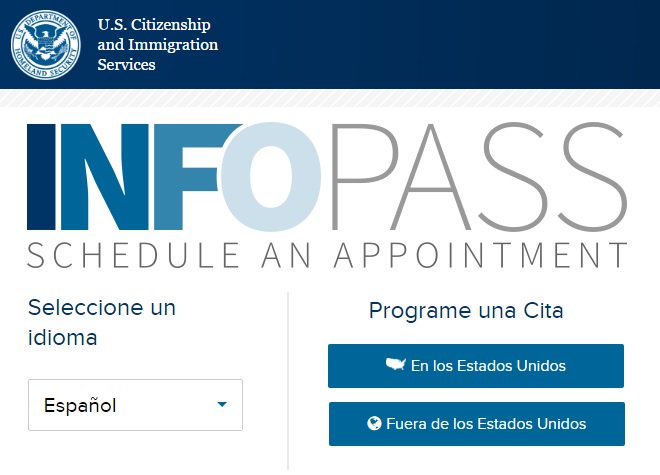This screenshot has width=660, height=475.
Task: Choose Fuera de los Estados Unidos
Action: [477, 424]
